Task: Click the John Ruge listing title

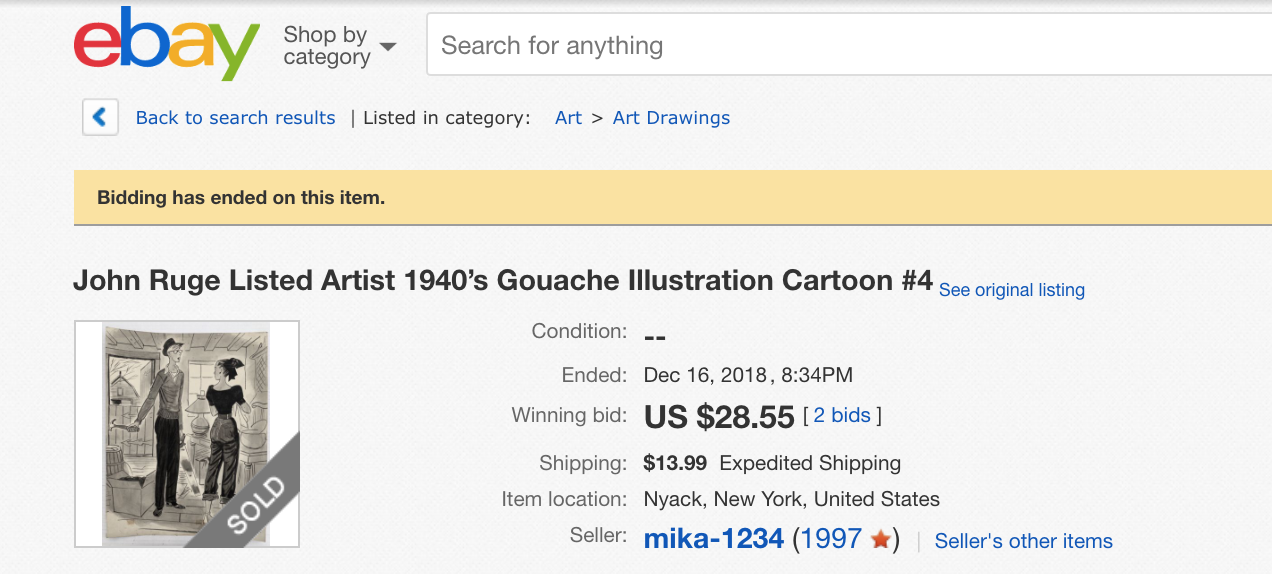Action: (502, 280)
